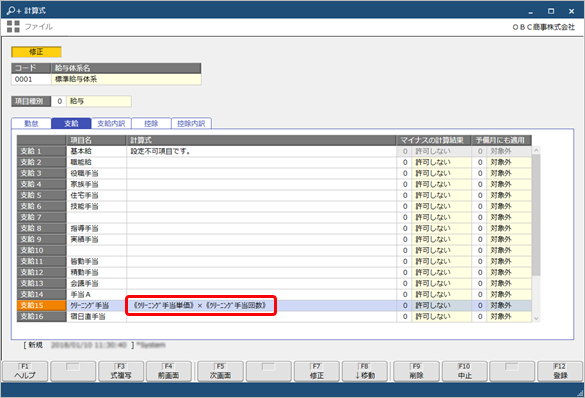Viewport: 585px width, 398px height.
Task: Click the 手当A item name cell
Action: pyautogui.click(x=96, y=294)
